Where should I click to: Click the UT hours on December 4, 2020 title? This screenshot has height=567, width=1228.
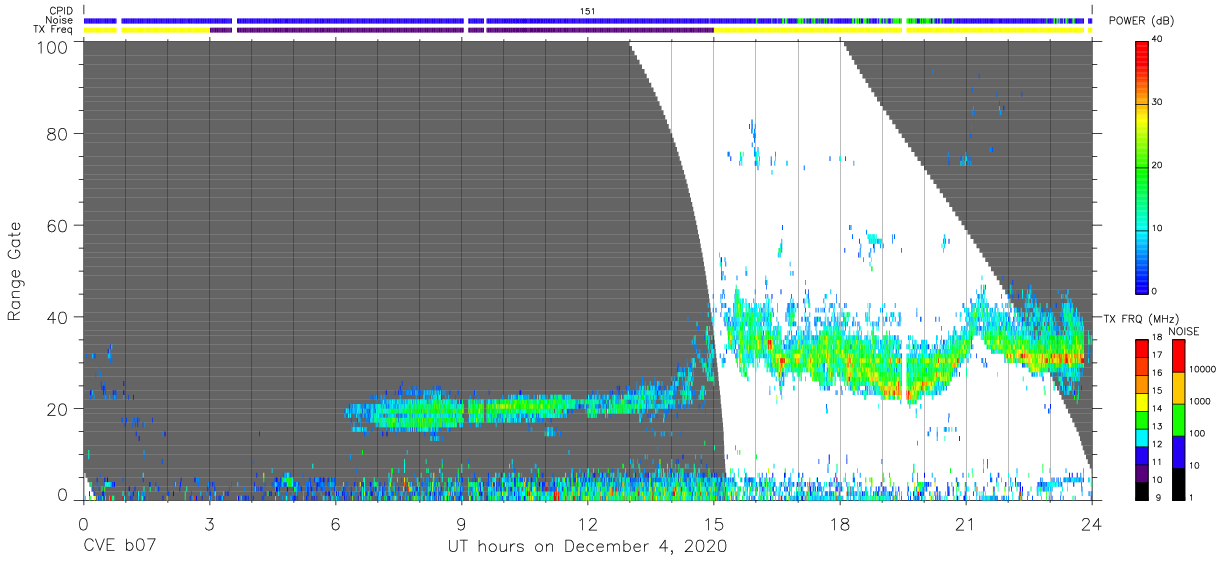(587, 546)
